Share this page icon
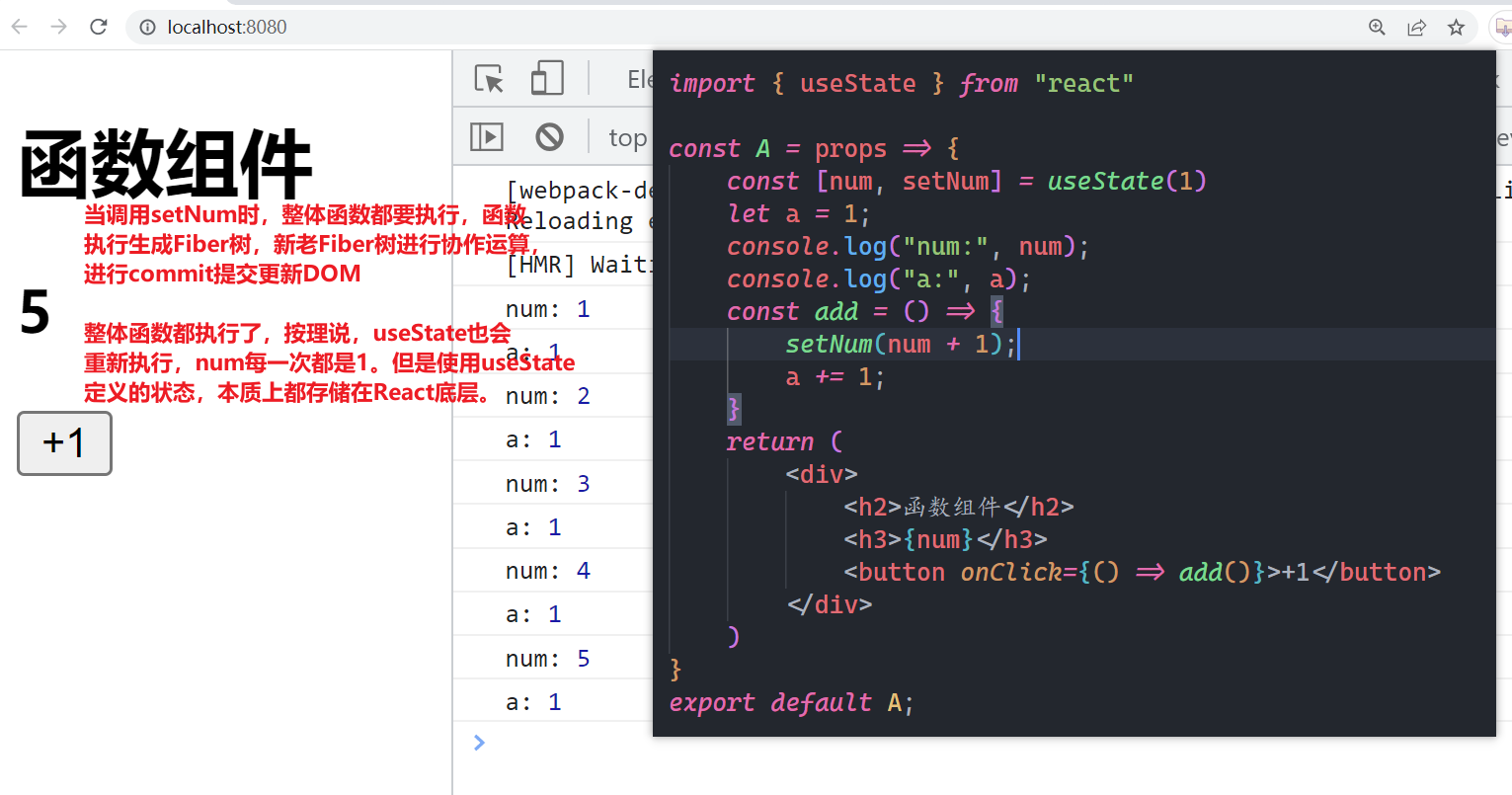1512x795 pixels. [1416, 27]
